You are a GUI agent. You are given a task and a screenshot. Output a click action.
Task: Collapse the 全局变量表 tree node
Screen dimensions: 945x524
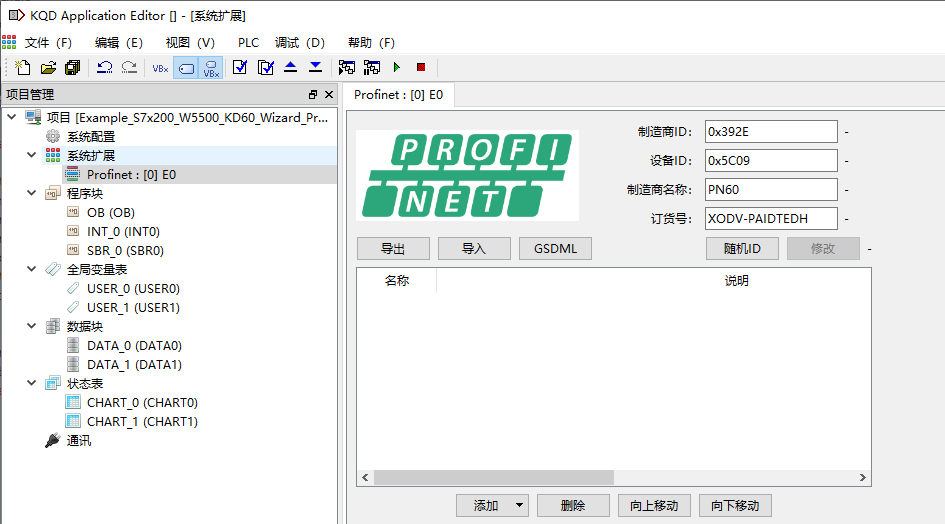pos(32,269)
